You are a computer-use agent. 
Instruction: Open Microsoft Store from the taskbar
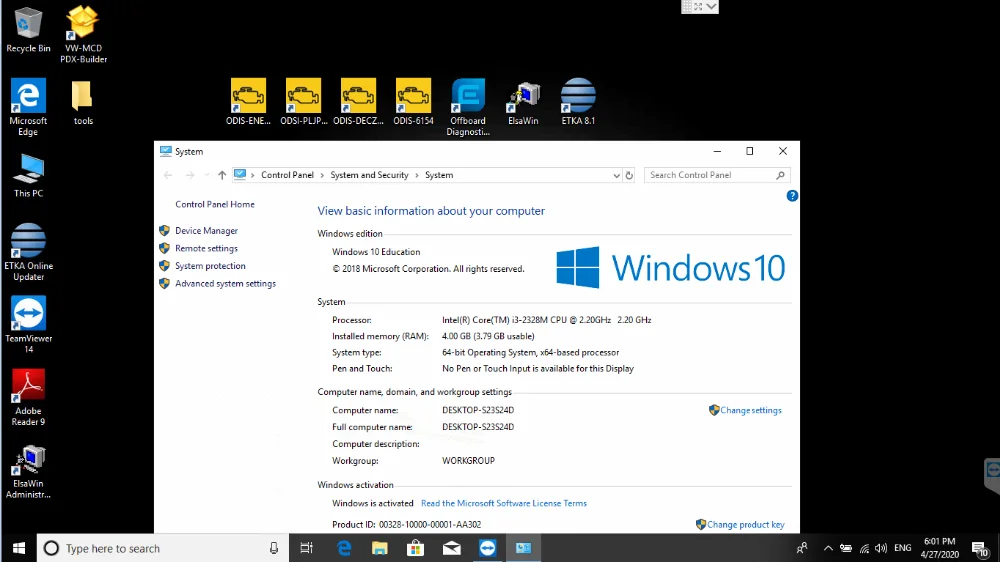click(x=416, y=548)
